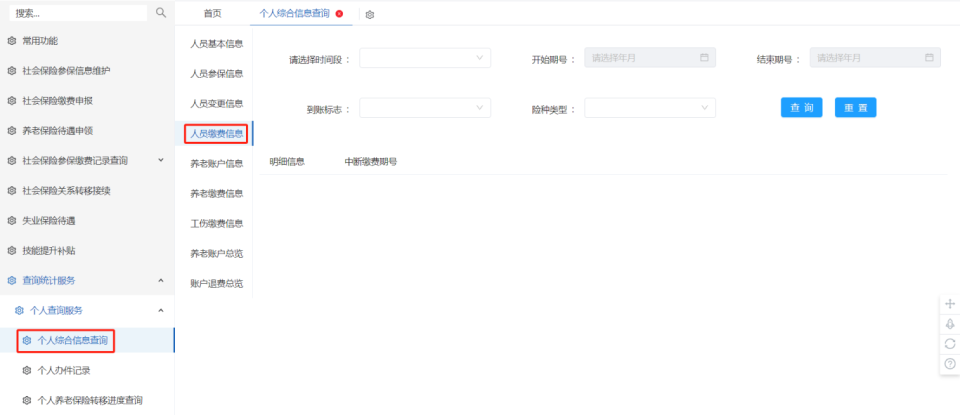The height and width of the screenshot is (415, 960).
Task: Click the refresh icon on right toolbar
Action: click(x=950, y=344)
